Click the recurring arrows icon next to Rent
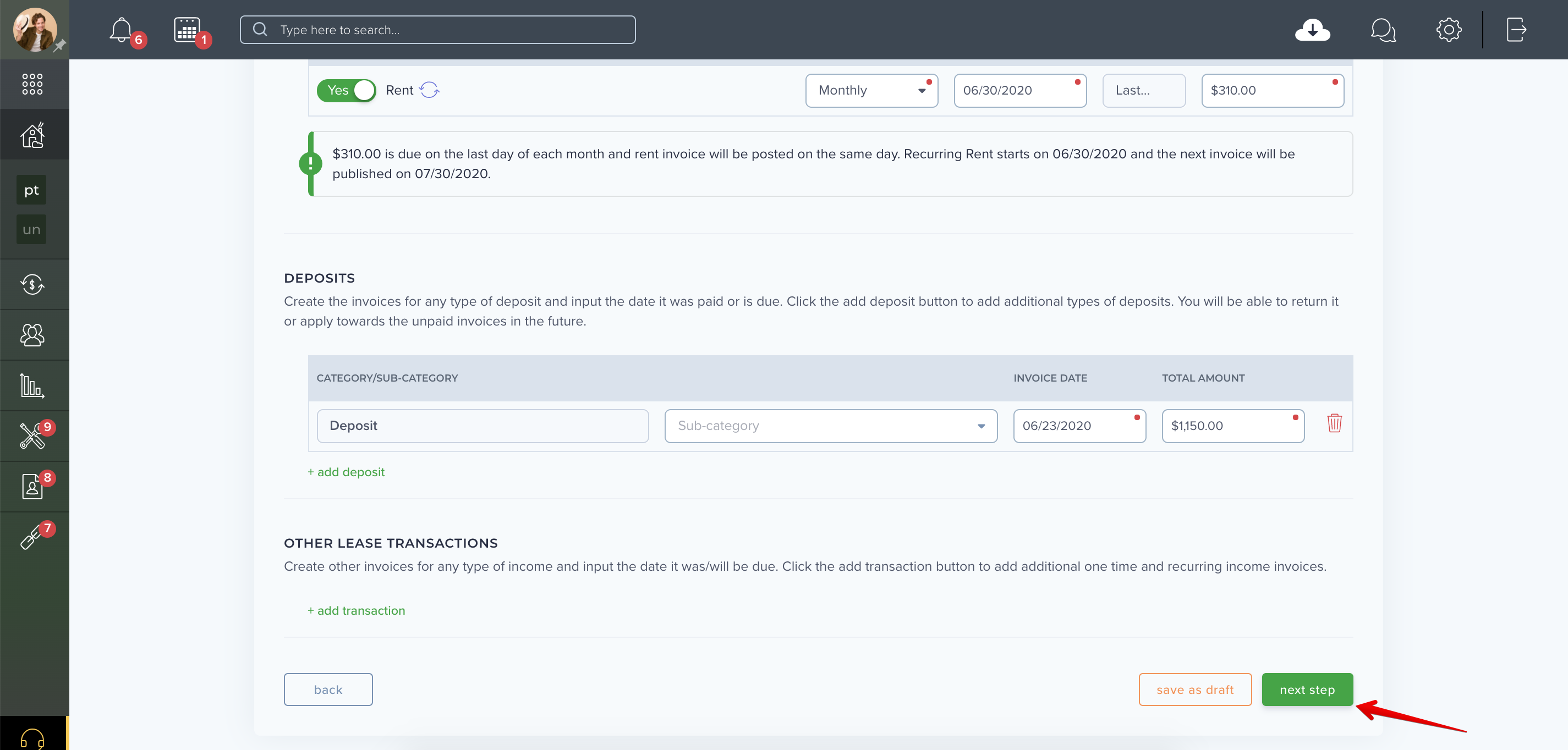Viewport: 1568px width, 750px height. click(x=429, y=90)
